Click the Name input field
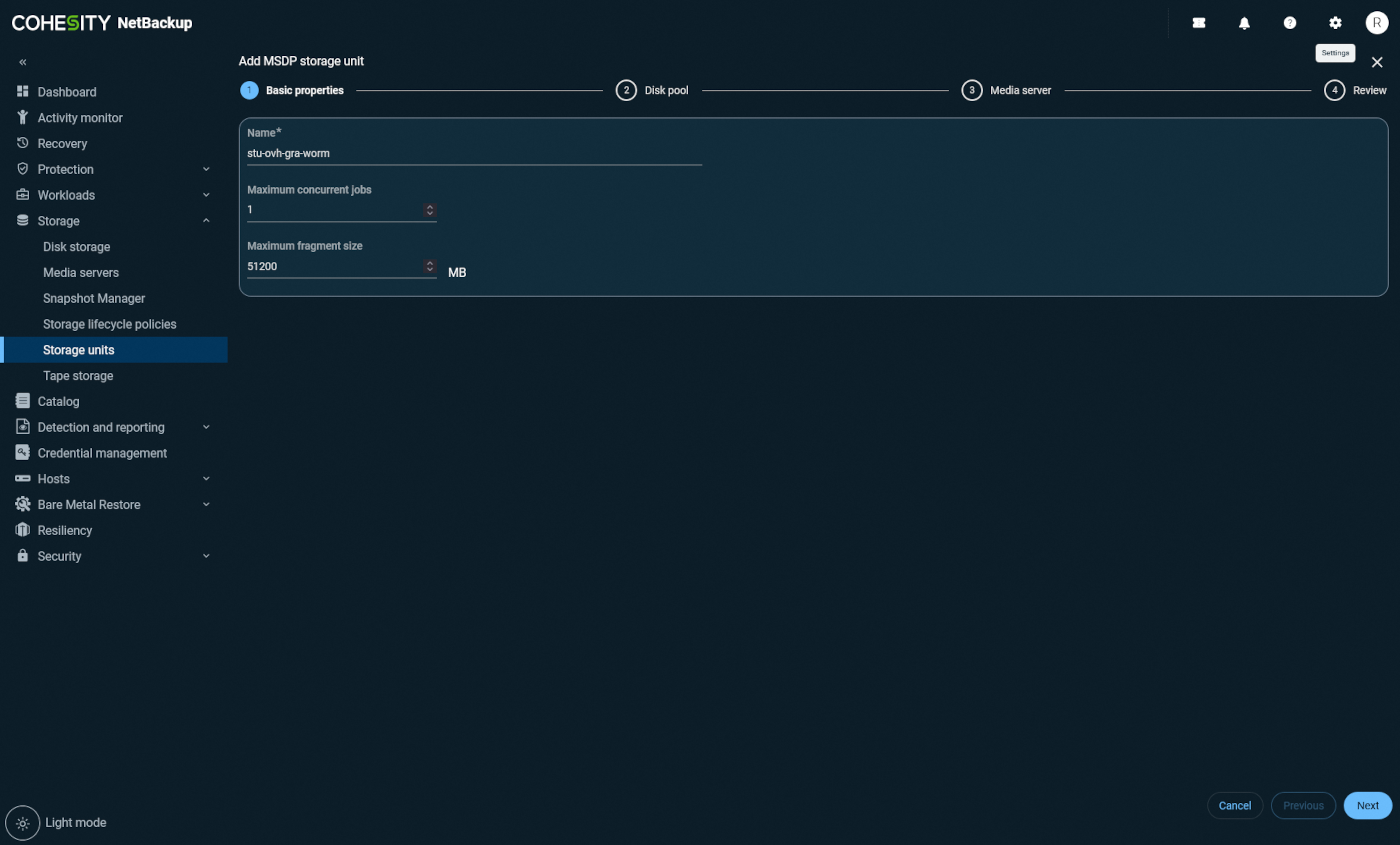 pos(474,154)
